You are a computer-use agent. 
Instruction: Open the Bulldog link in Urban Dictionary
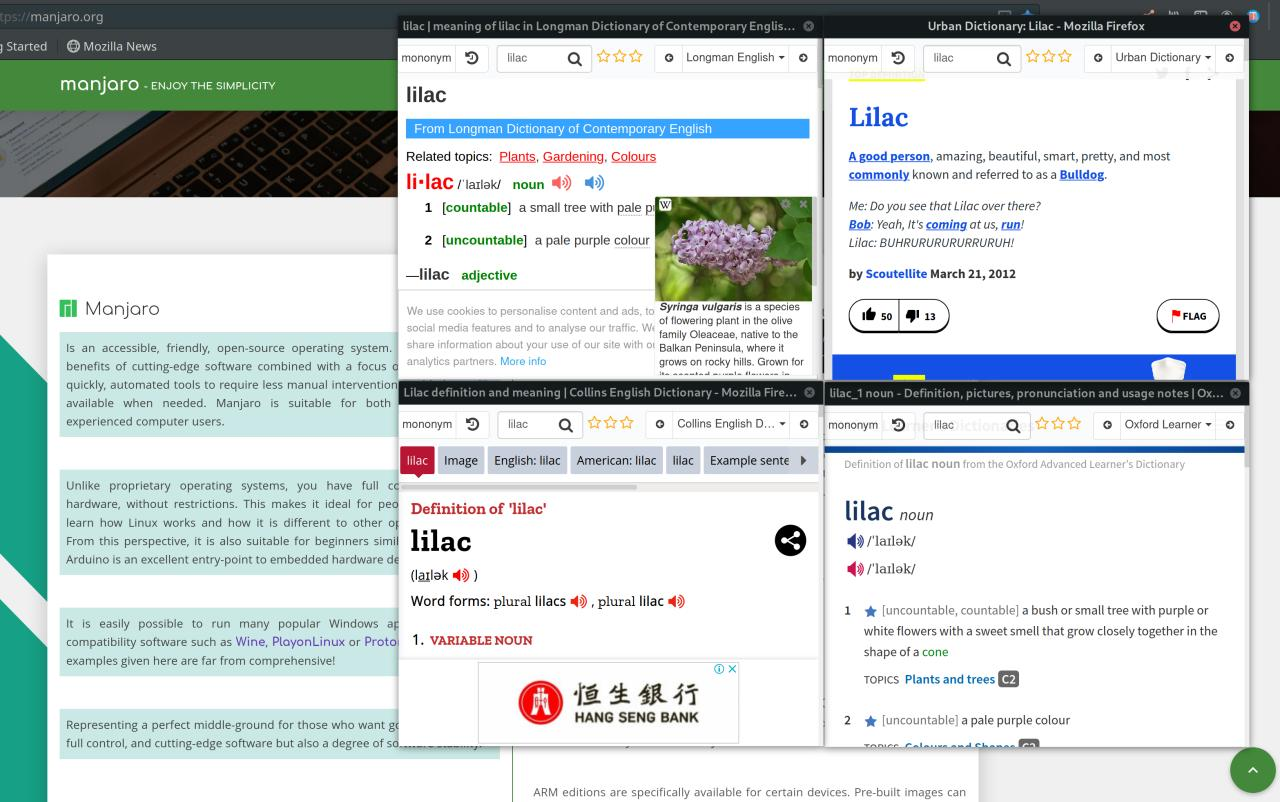pyautogui.click(x=1080, y=174)
